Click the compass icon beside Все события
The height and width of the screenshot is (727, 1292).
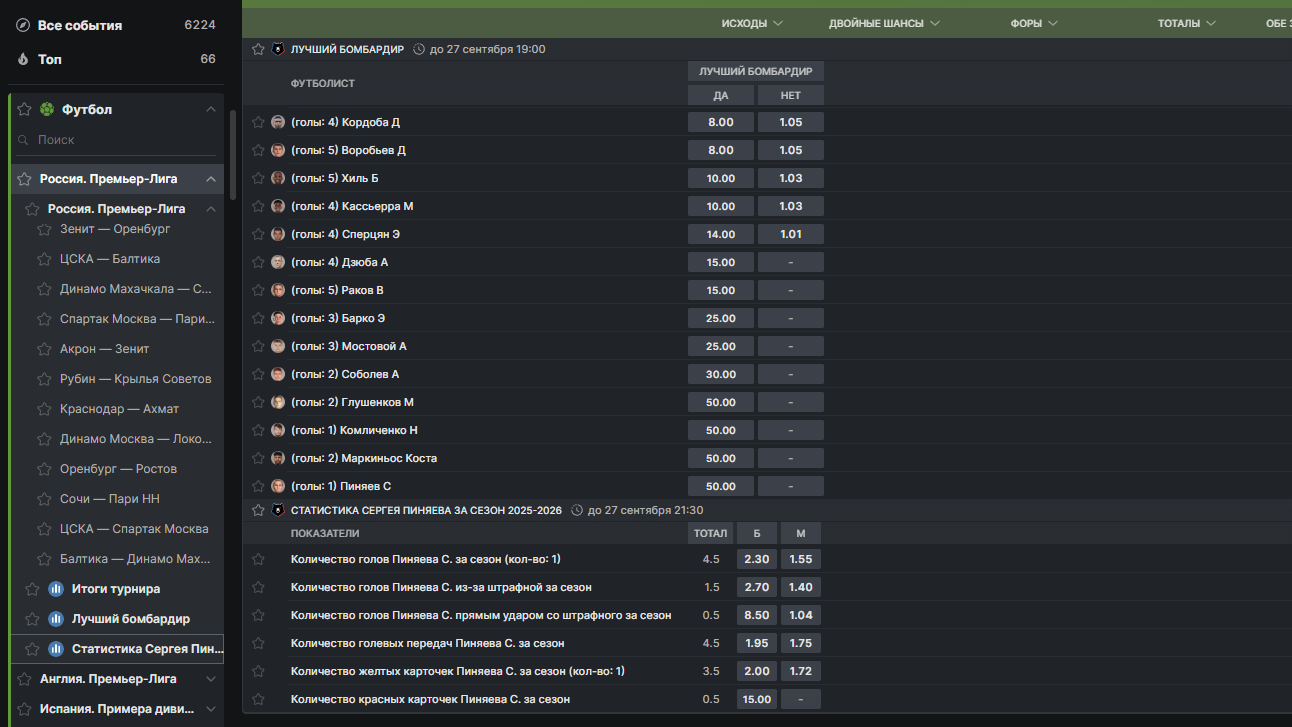coord(23,25)
